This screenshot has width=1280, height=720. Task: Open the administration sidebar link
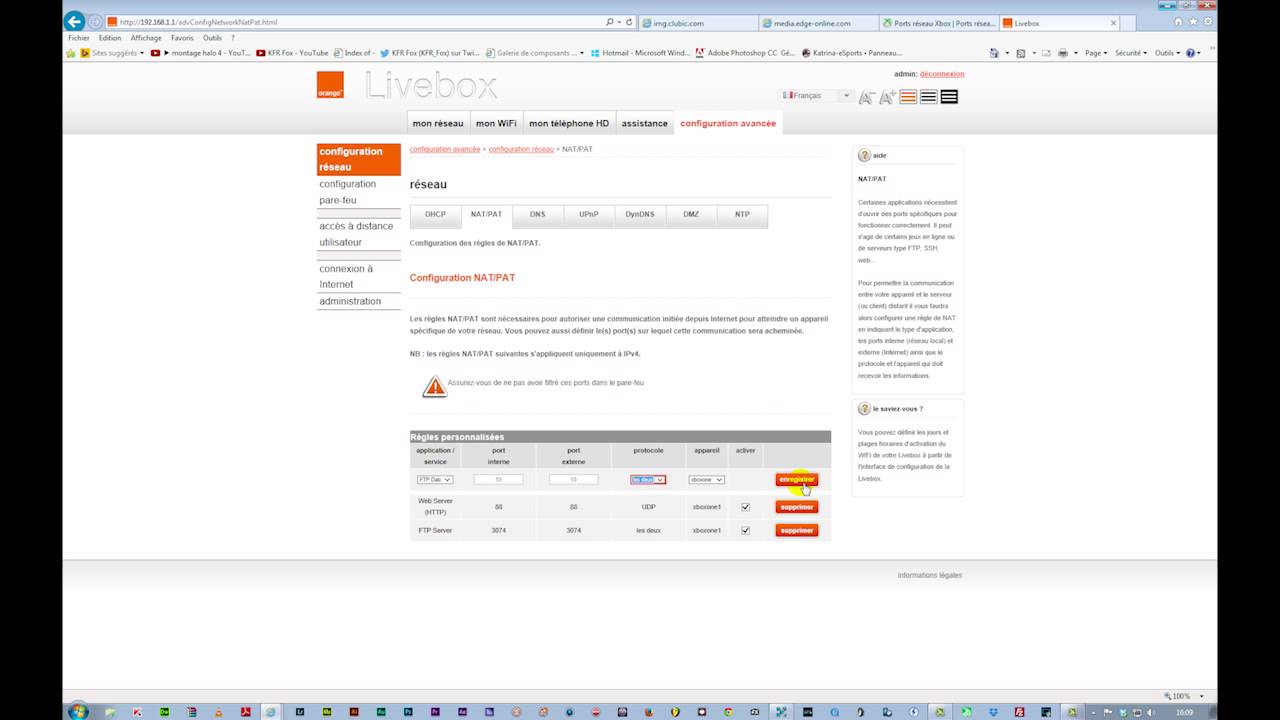coord(350,301)
